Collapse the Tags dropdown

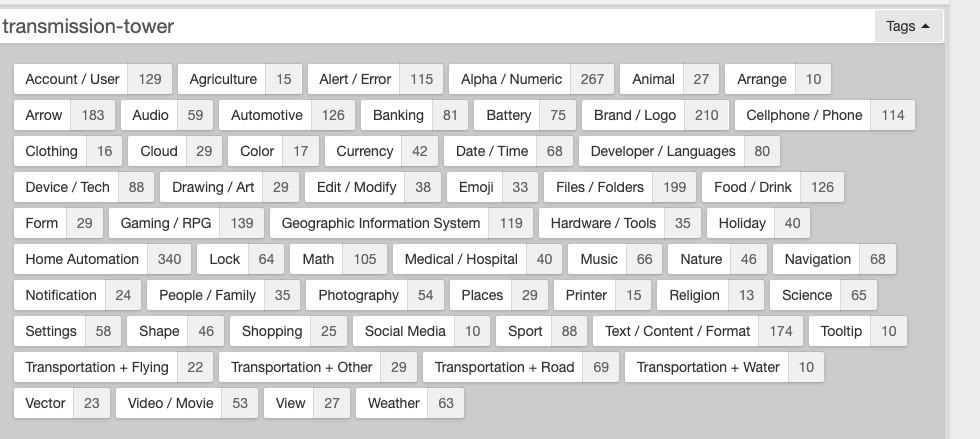908,27
